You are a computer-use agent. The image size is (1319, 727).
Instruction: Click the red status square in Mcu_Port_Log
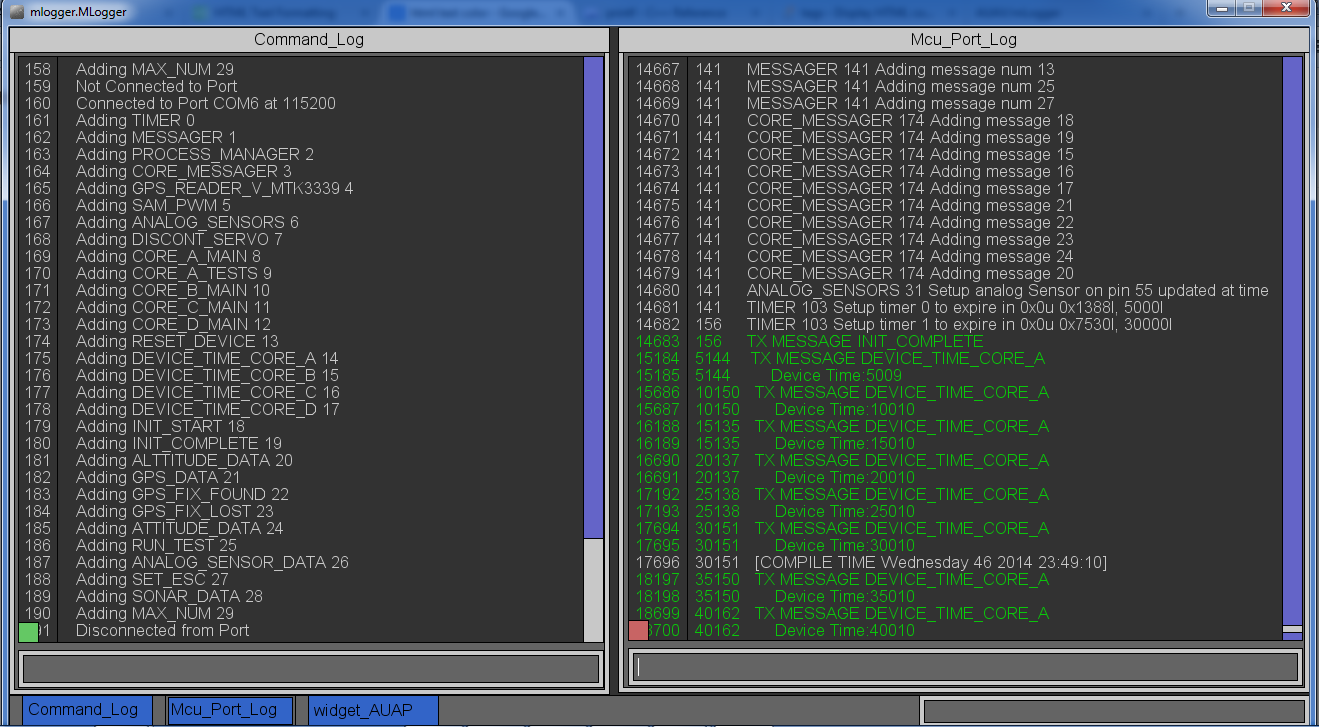coord(638,630)
